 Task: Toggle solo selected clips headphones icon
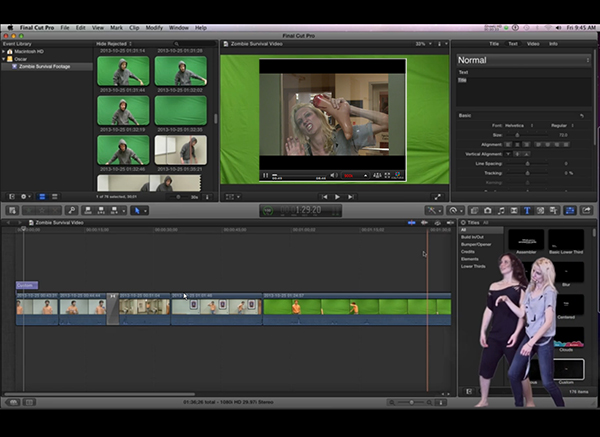click(437, 223)
